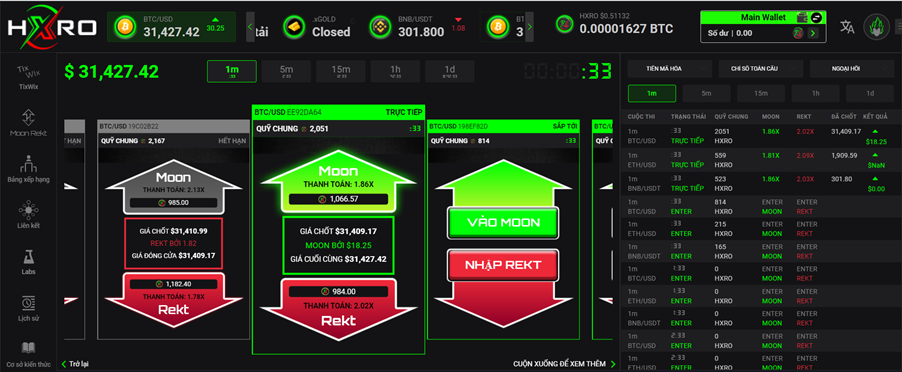
Task: Click the swap arrows icon in Main Wallet
Action: click(x=816, y=18)
